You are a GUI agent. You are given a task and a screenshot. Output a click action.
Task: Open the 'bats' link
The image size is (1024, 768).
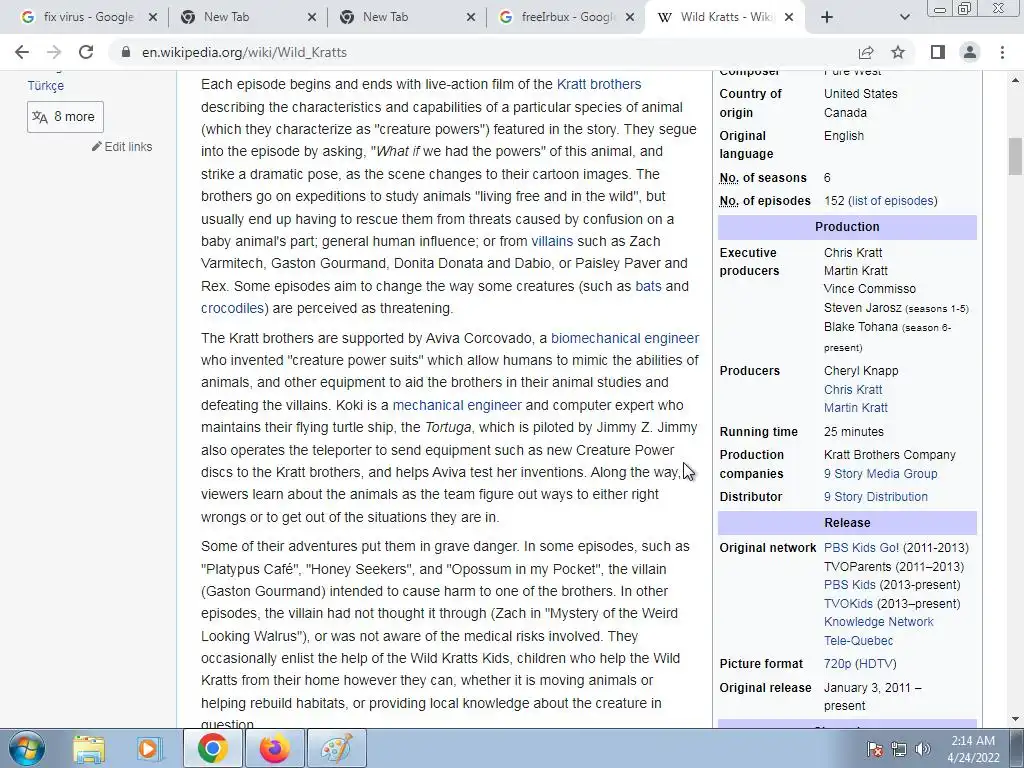pos(648,286)
